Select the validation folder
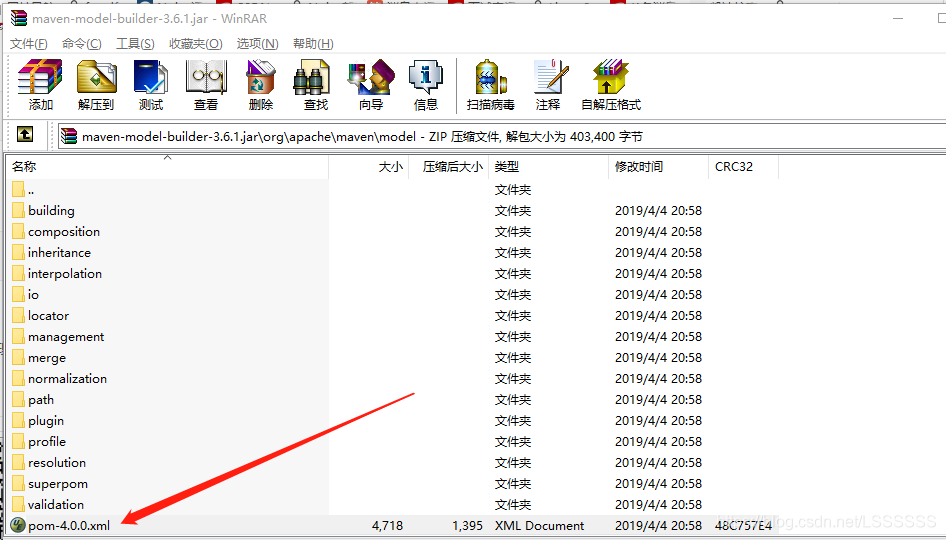The image size is (946, 540). (56, 504)
